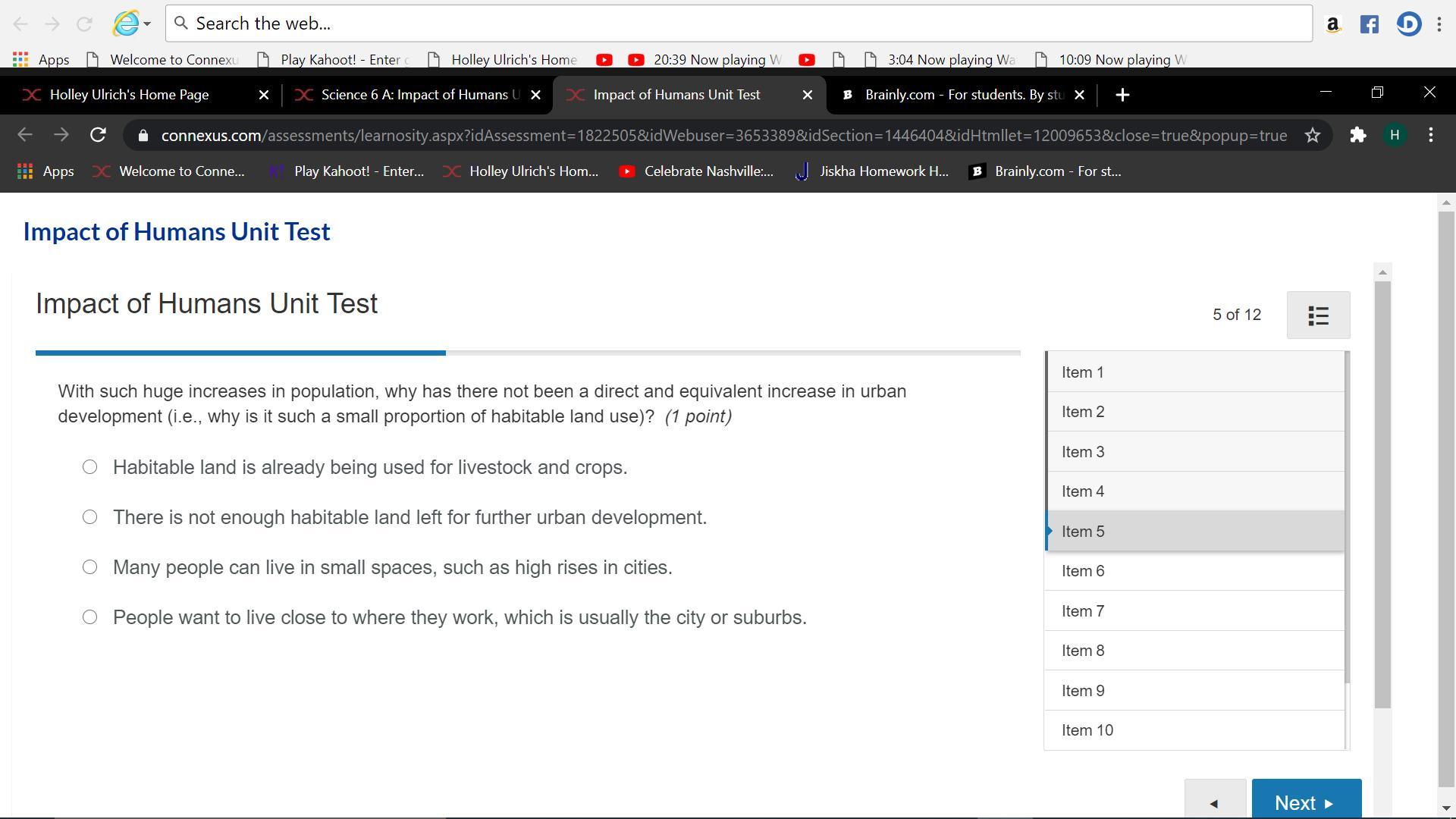The image size is (1456, 819).
Task: Click the Amazon icon in top toolbar
Action: point(1332,24)
